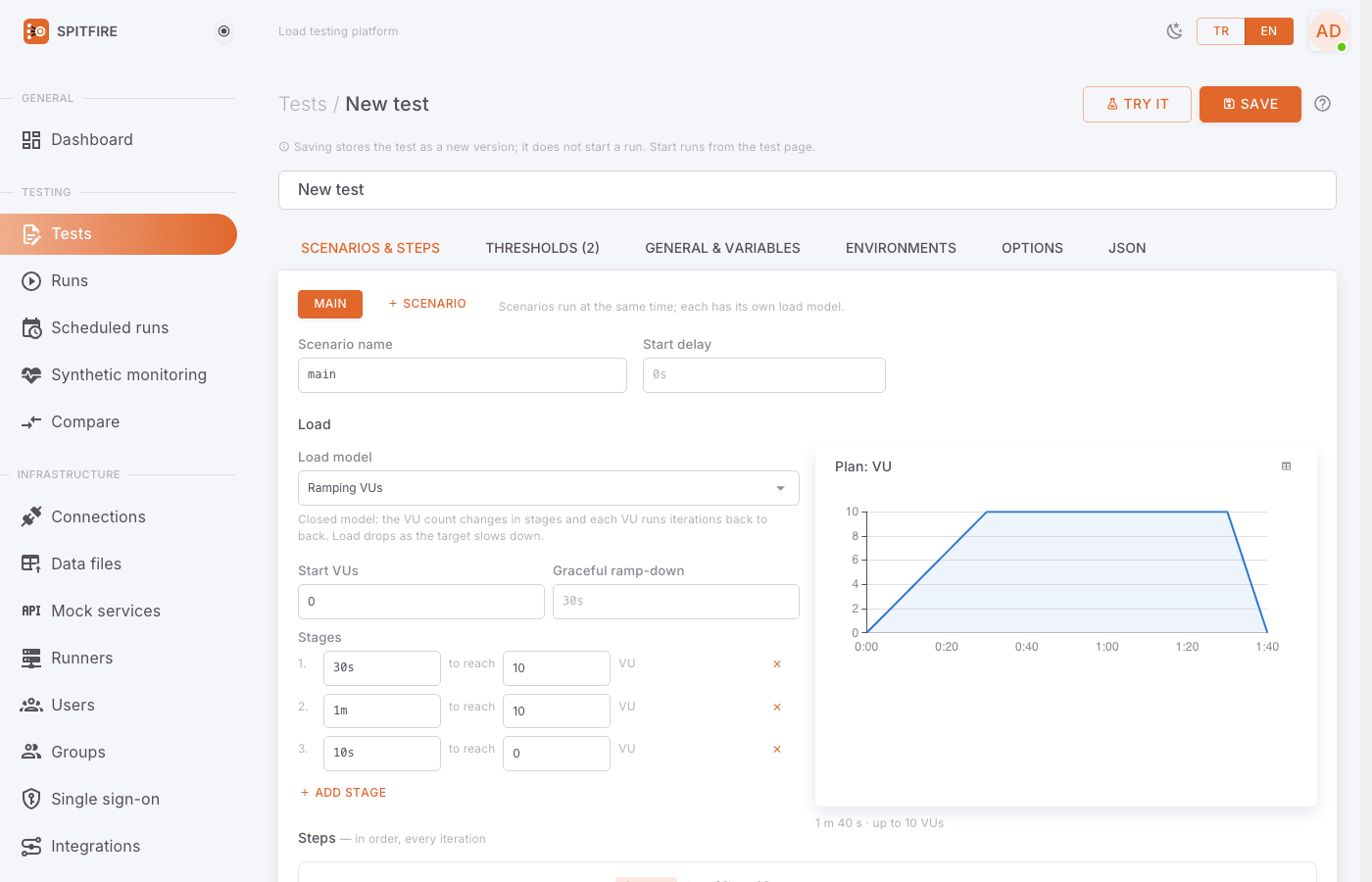Select the Scenarios & Steps tab

click(370, 249)
